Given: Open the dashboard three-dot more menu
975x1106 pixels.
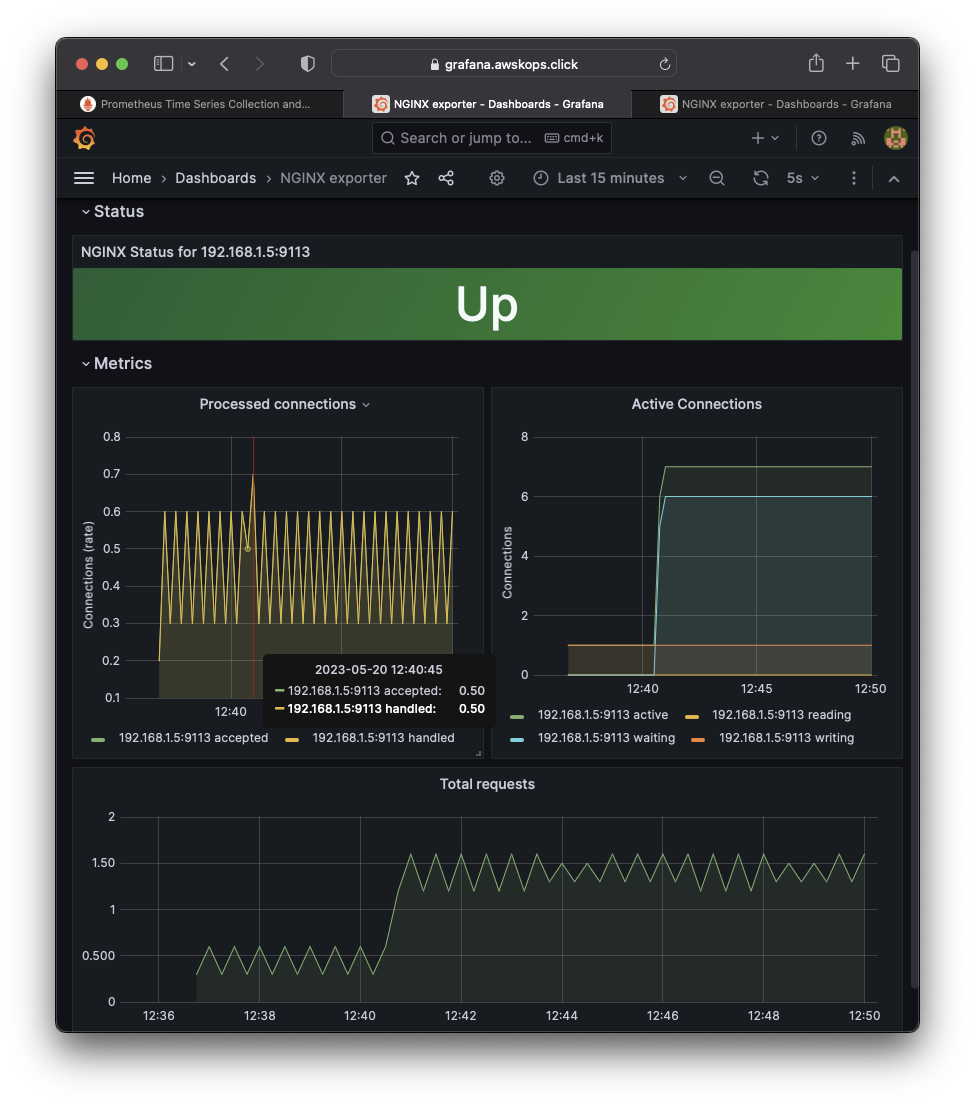Looking at the screenshot, I should 854,178.
